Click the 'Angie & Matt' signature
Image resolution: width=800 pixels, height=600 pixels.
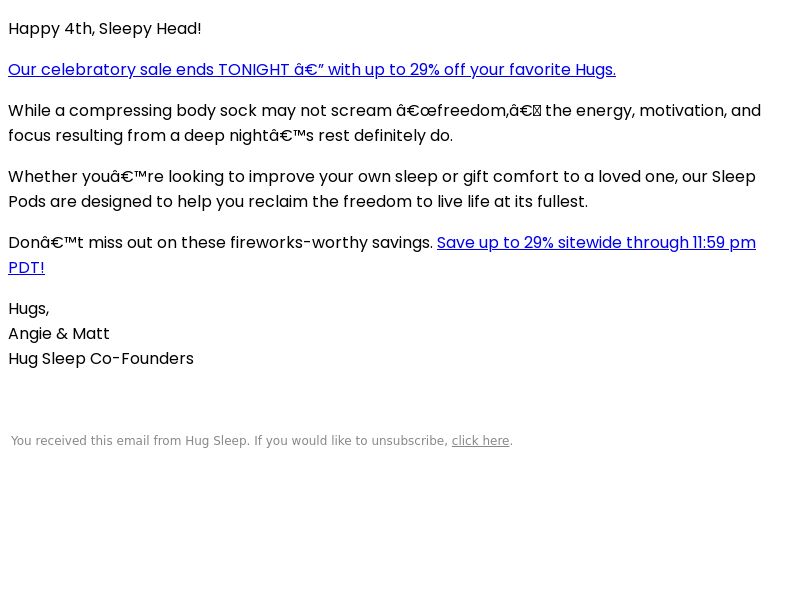tap(59, 334)
